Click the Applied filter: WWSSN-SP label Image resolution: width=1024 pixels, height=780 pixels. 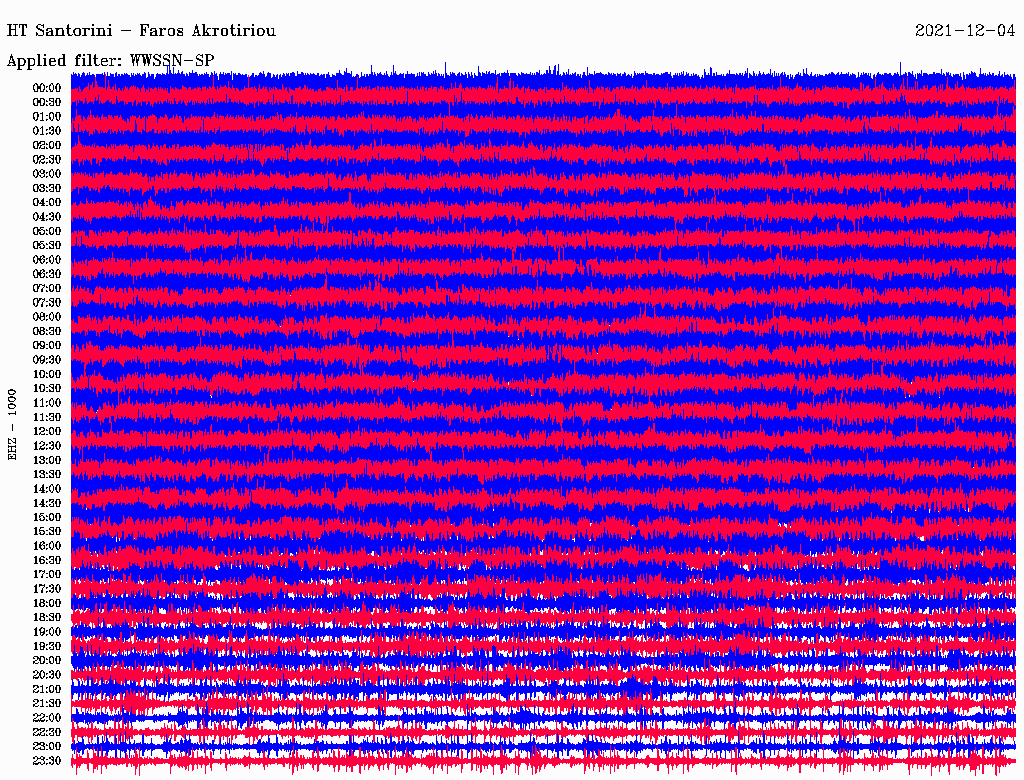(110, 61)
